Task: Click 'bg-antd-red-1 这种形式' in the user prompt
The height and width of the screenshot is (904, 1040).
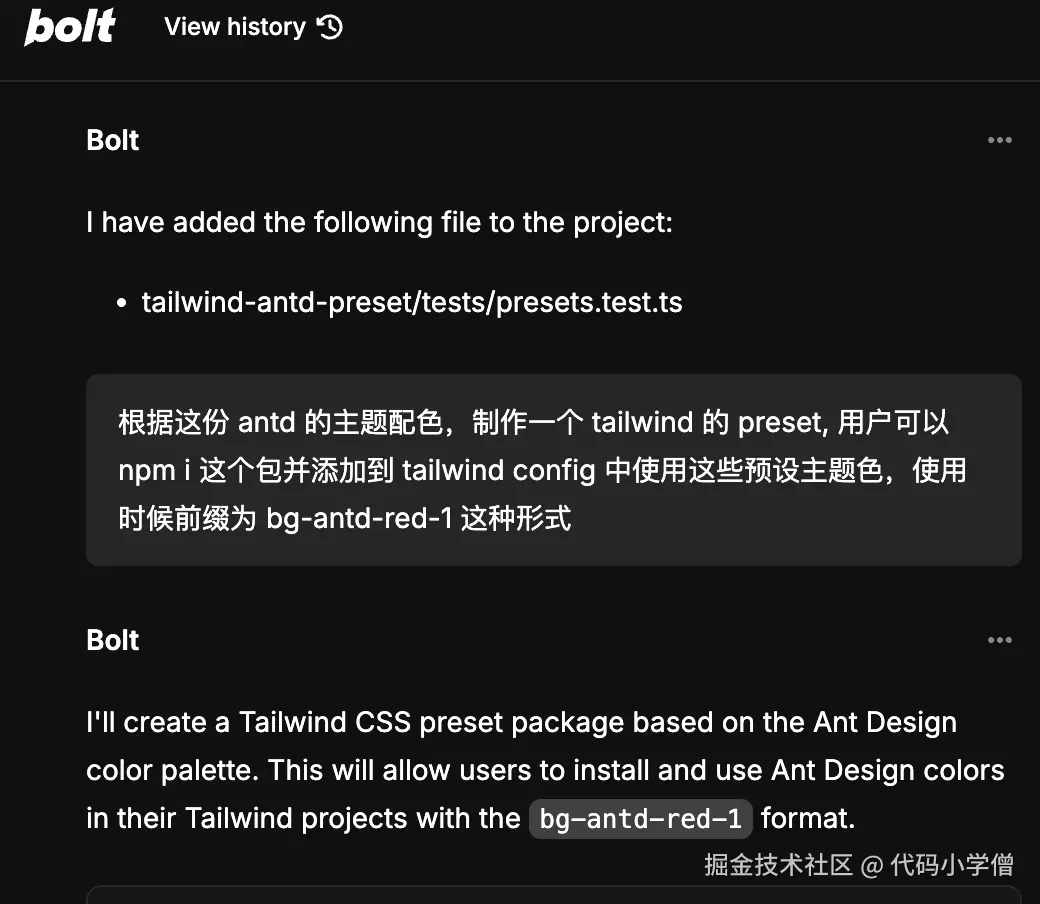Action: click(x=418, y=519)
